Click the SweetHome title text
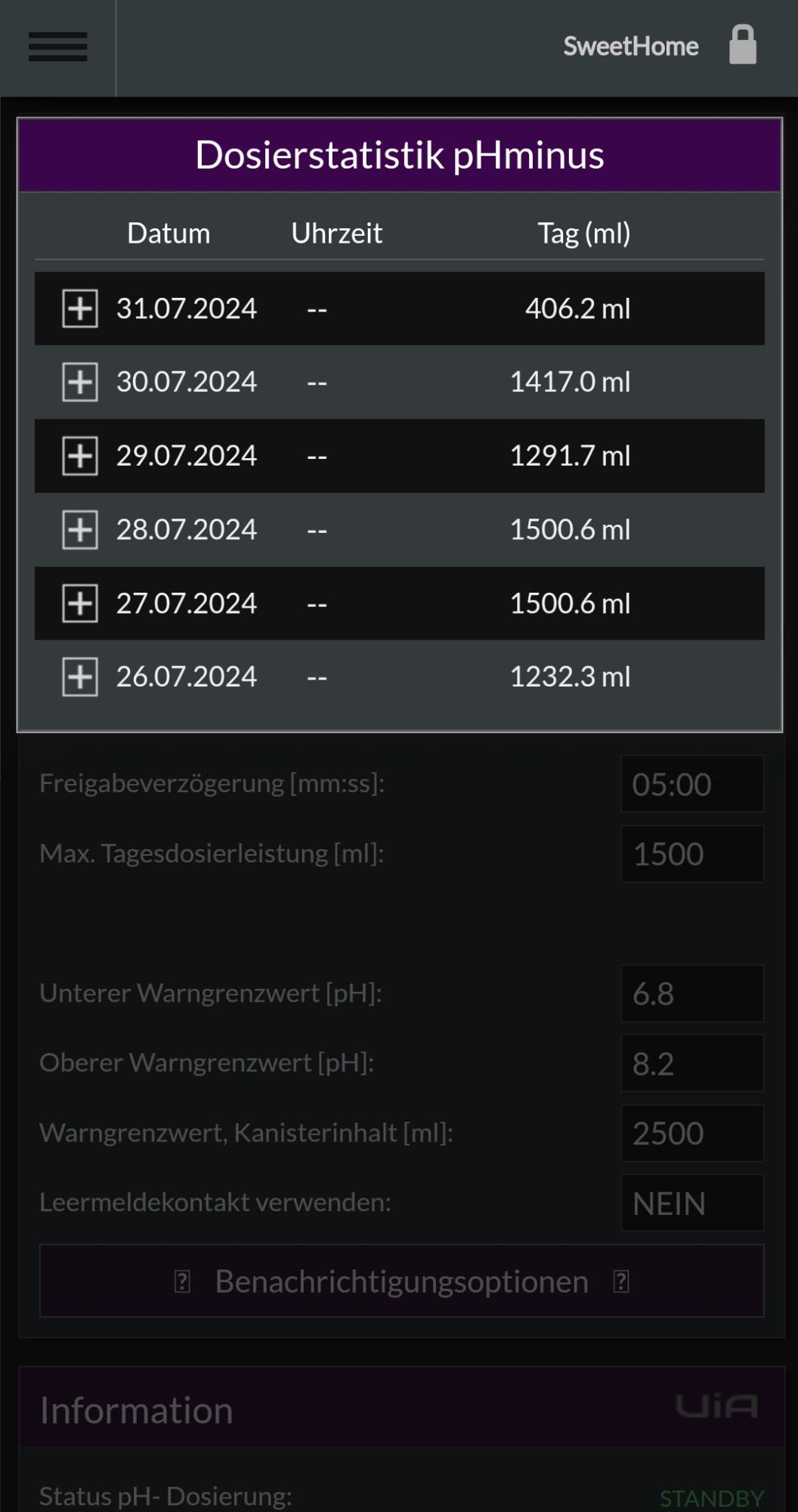This screenshot has width=798, height=1512. click(x=631, y=46)
